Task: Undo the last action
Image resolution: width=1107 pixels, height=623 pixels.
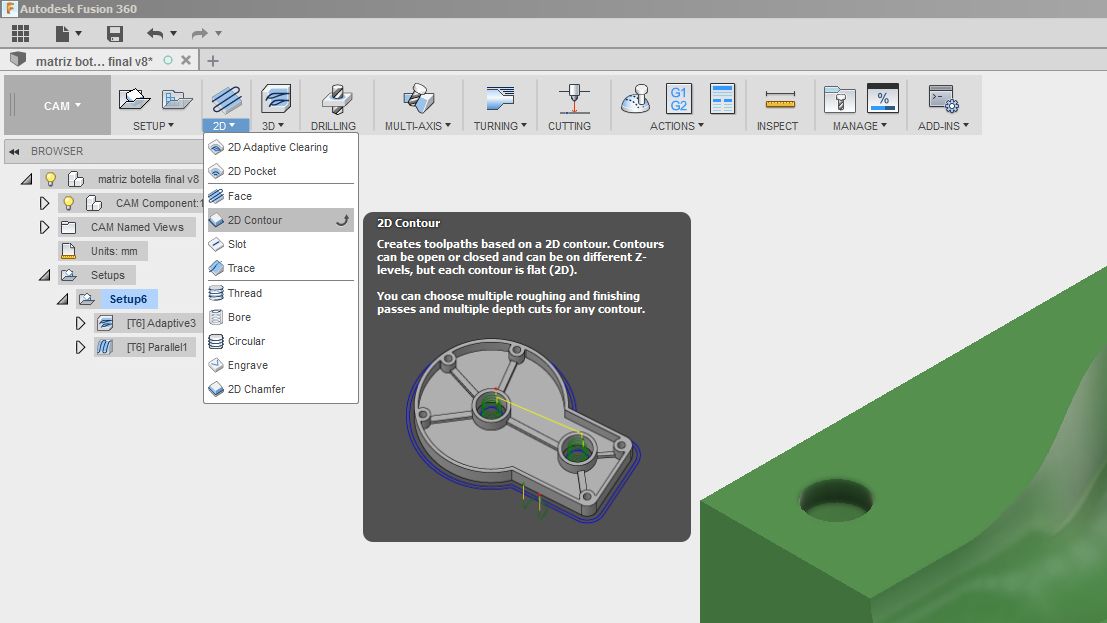Action: click(155, 33)
